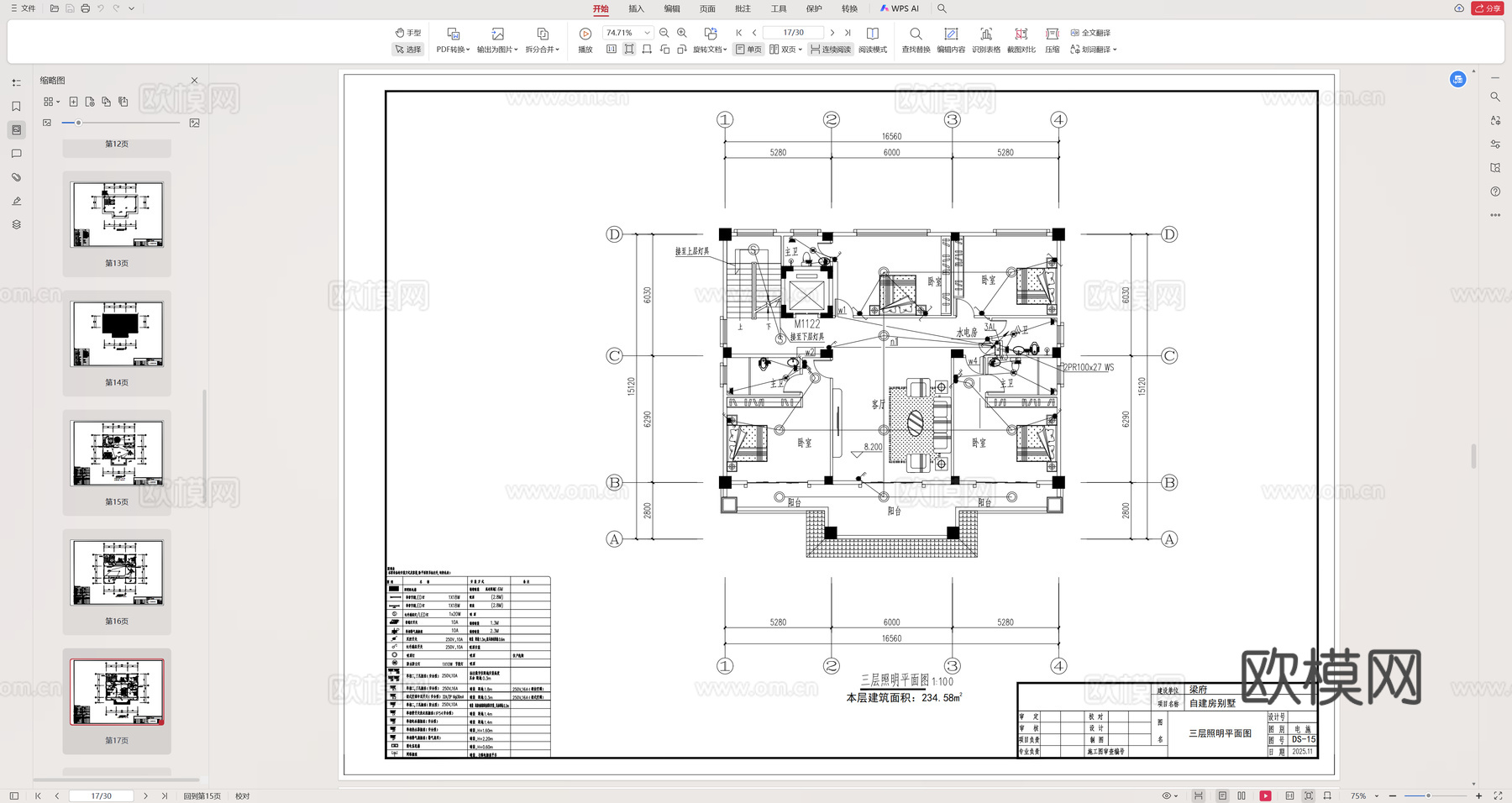This screenshot has width=1512, height=803.
Task: Open the thumbnail layout grid dropdown
Action: 51,102
